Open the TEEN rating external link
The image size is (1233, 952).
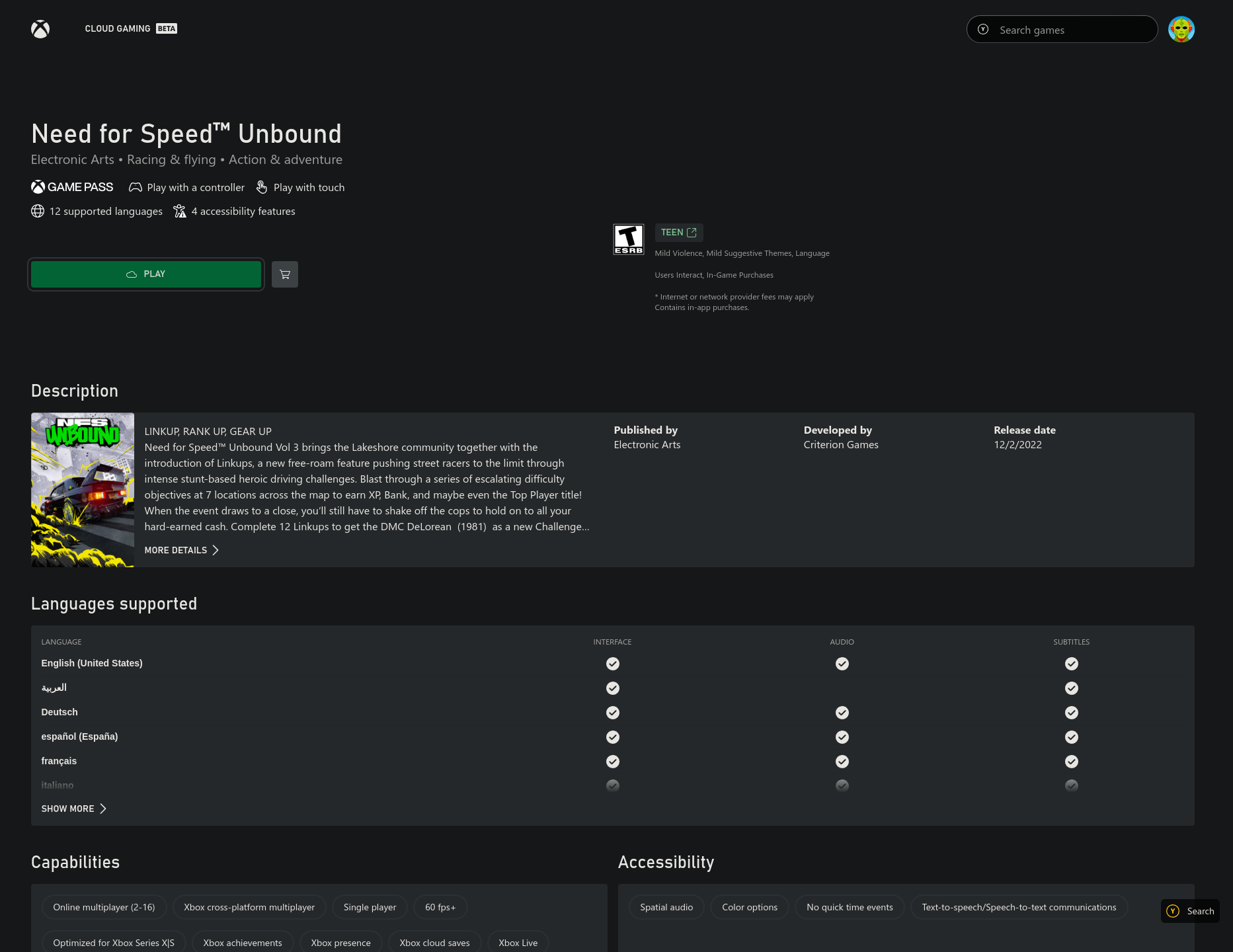click(x=678, y=233)
